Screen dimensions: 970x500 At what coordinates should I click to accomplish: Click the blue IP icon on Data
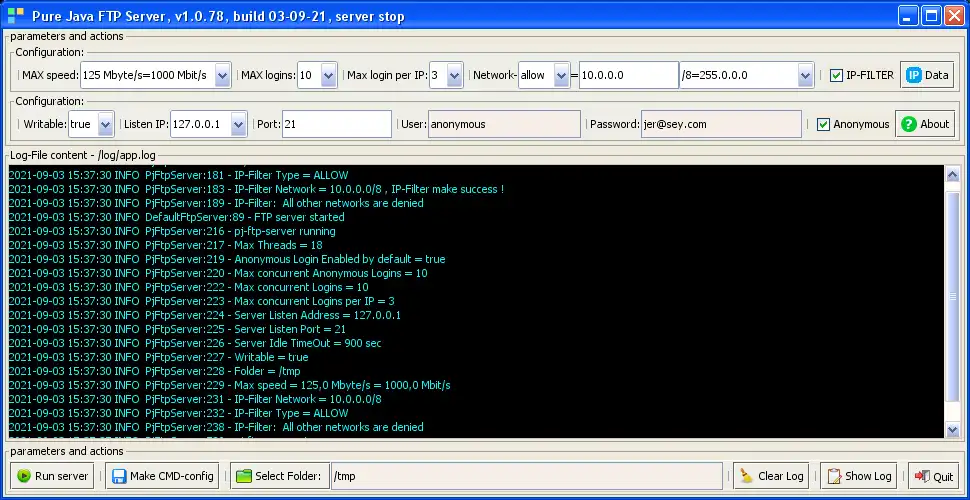tap(914, 75)
